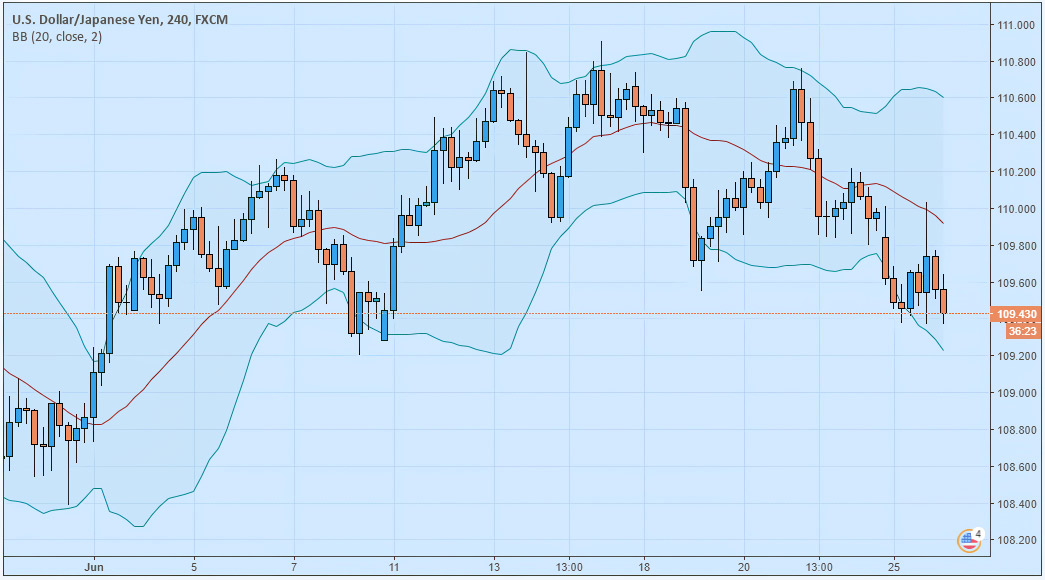This screenshot has height=580, width=1045.
Task: Click the Jun date label on time axis
Action: [94, 567]
